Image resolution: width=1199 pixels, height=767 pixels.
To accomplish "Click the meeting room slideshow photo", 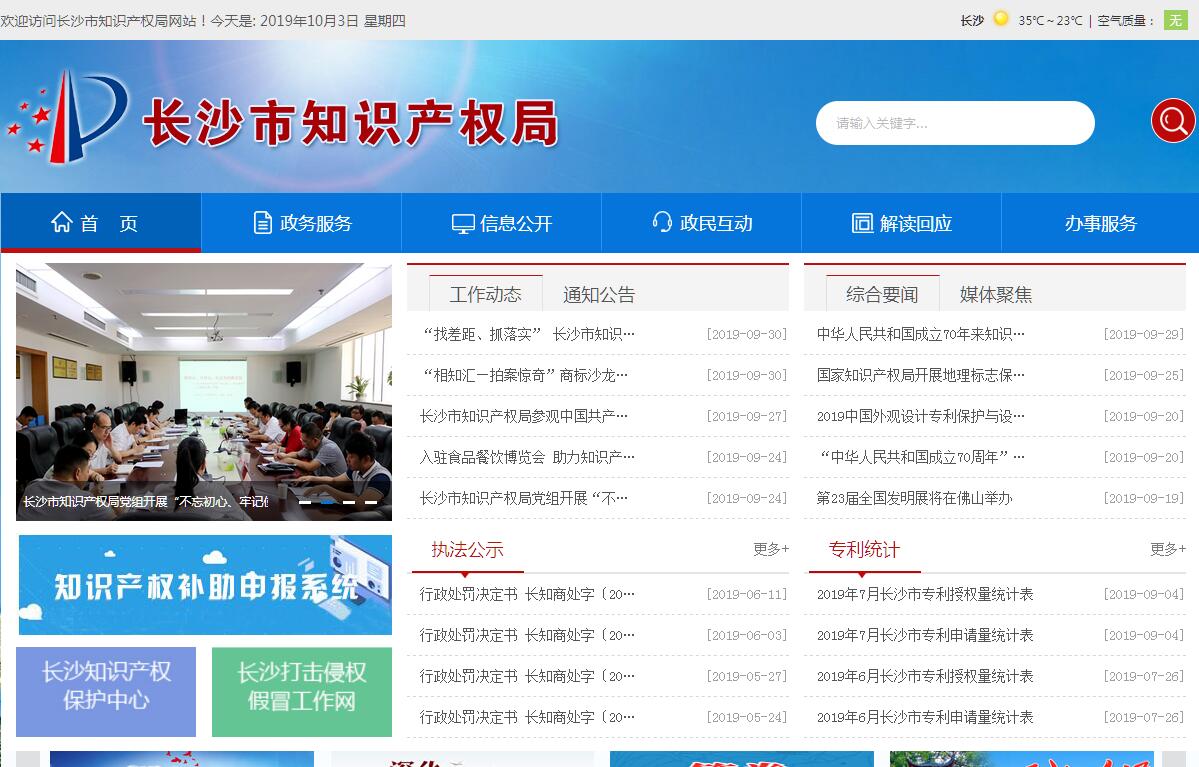I will [203, 392].
